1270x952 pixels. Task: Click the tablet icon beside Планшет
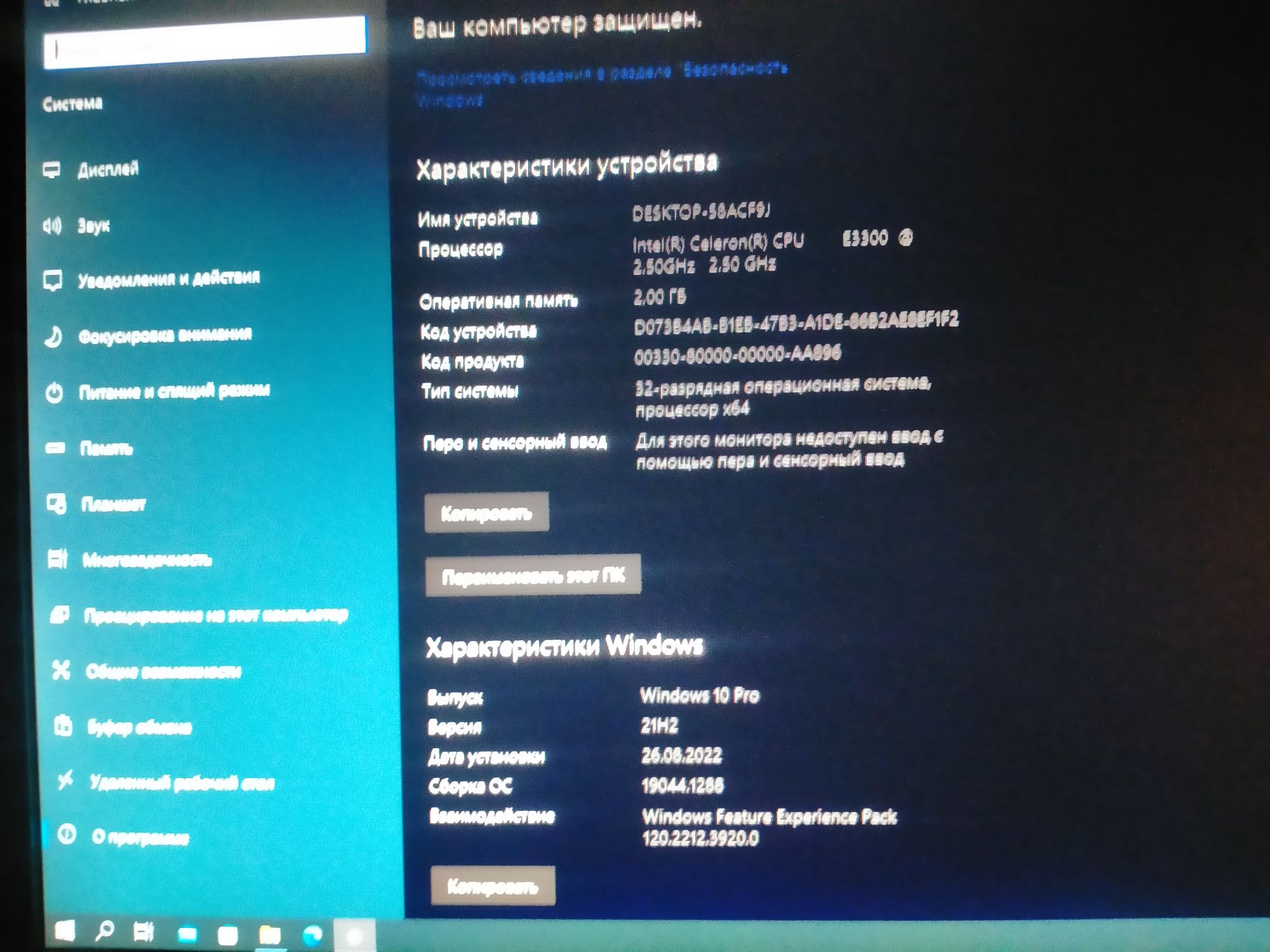point(57,504)
